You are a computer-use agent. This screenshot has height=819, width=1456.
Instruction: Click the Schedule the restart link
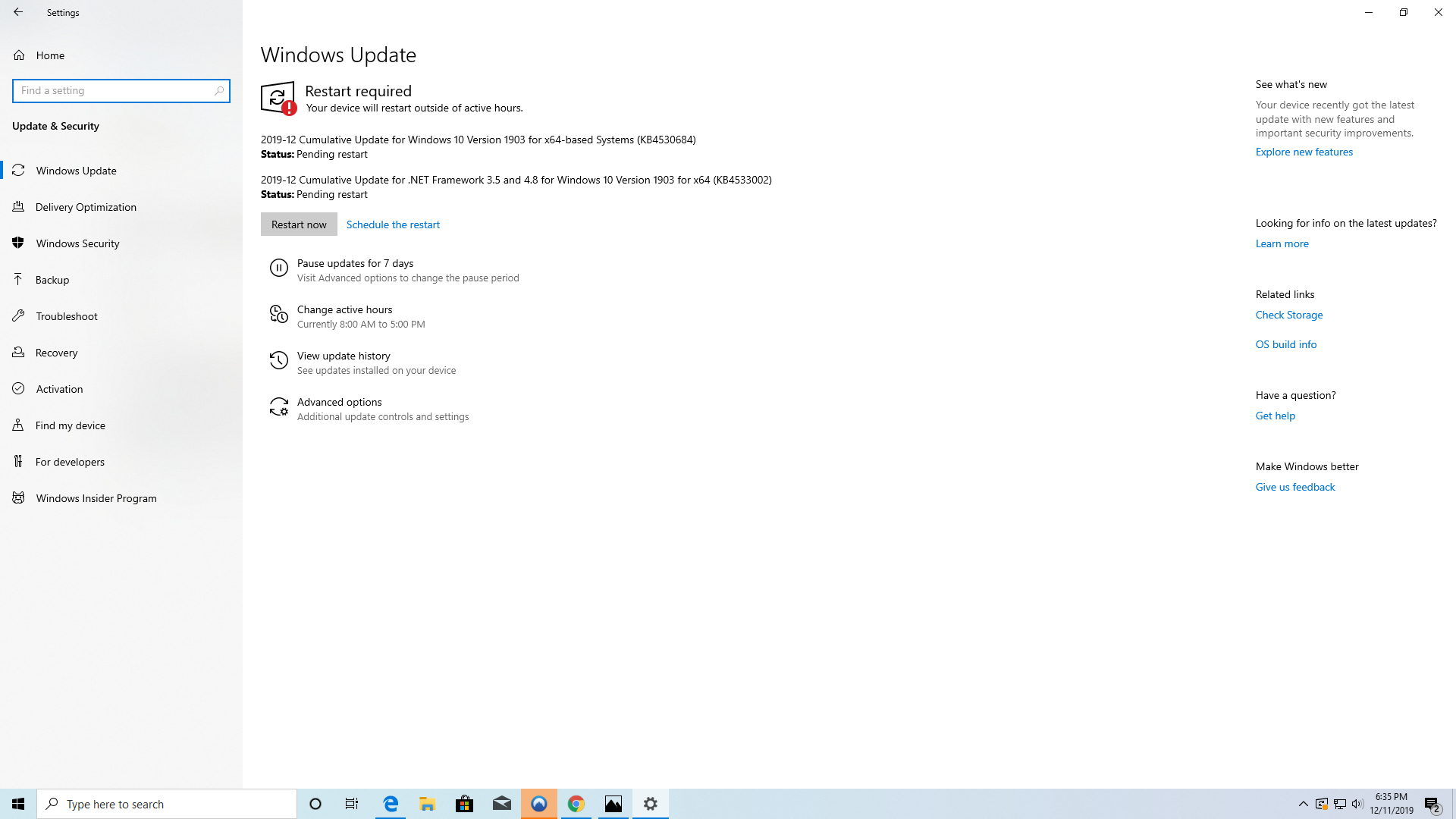[393, 224]
